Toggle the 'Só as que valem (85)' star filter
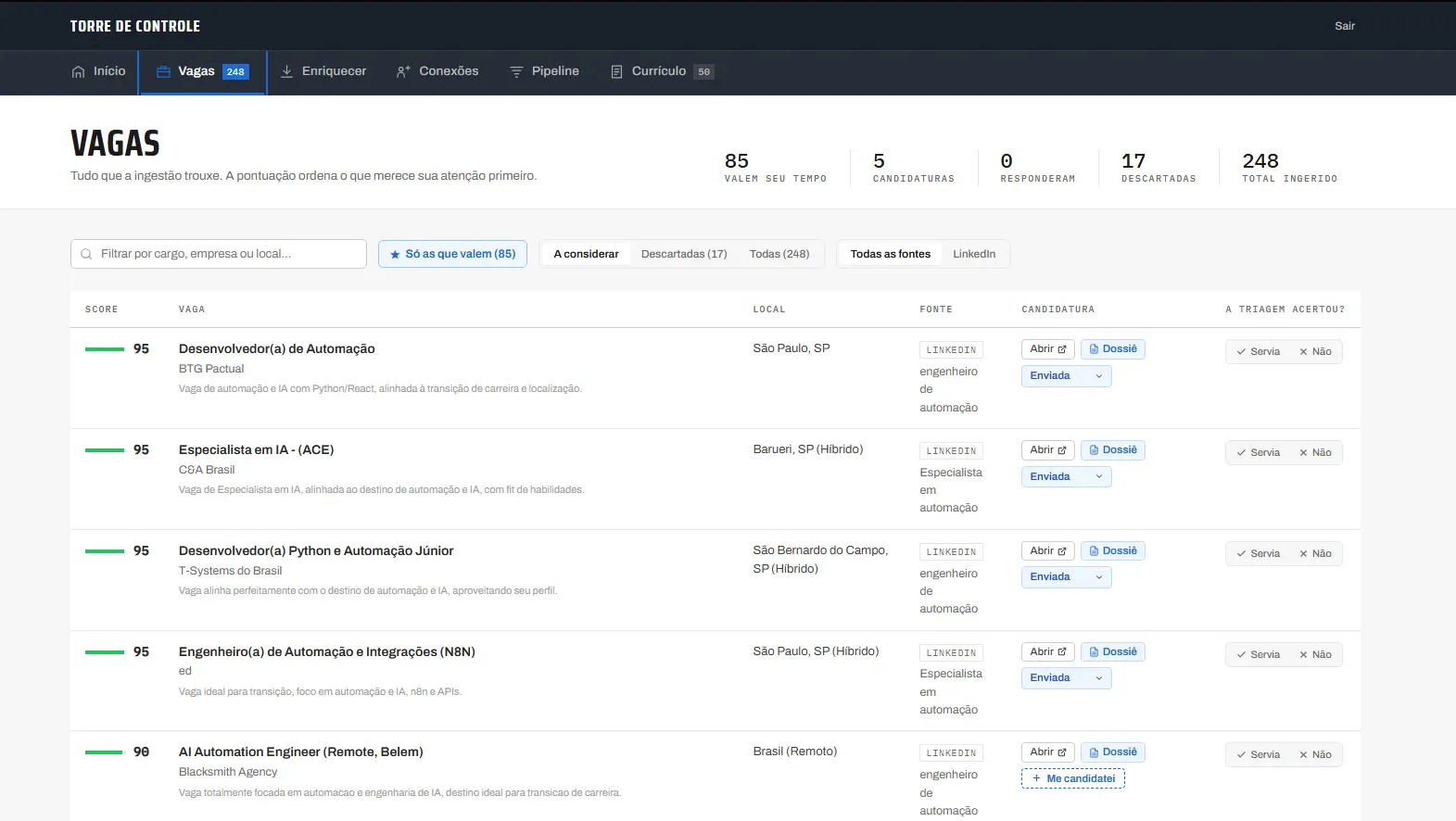Screen dimensions: 1456x821 click(452, 254)
